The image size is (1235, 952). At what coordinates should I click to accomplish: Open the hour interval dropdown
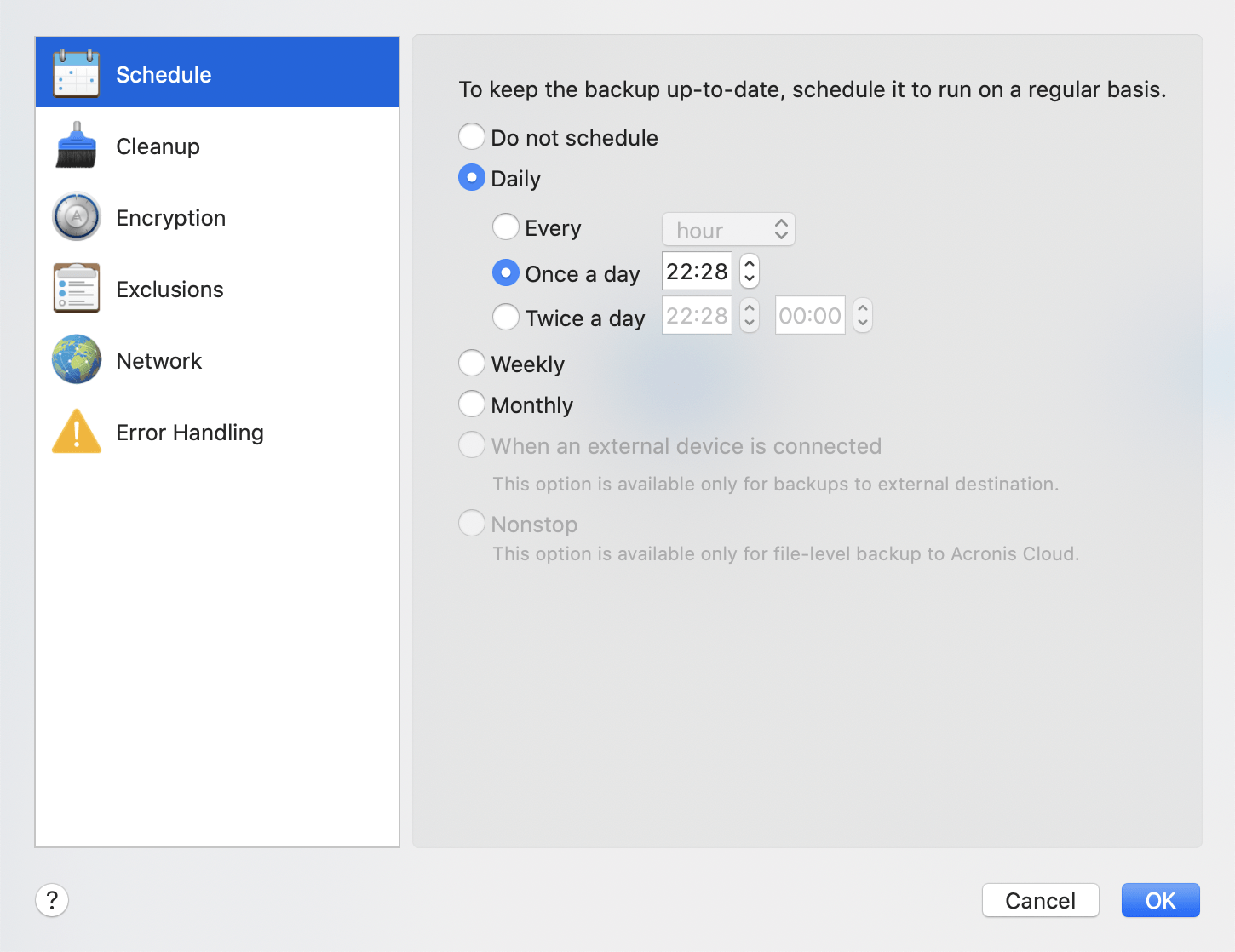pos(728,229)
